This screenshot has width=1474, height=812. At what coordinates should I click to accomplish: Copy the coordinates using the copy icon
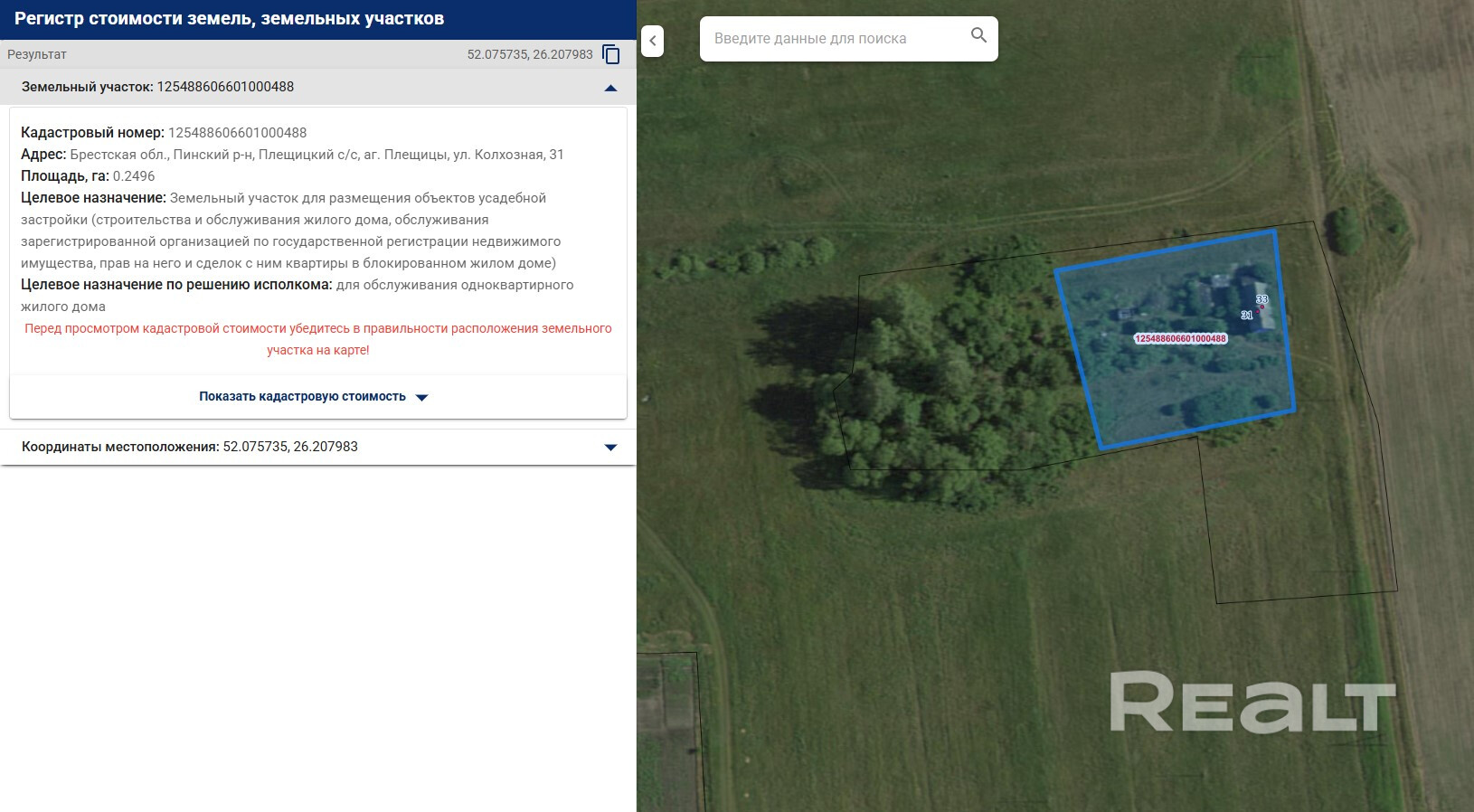tap(611, 54)
